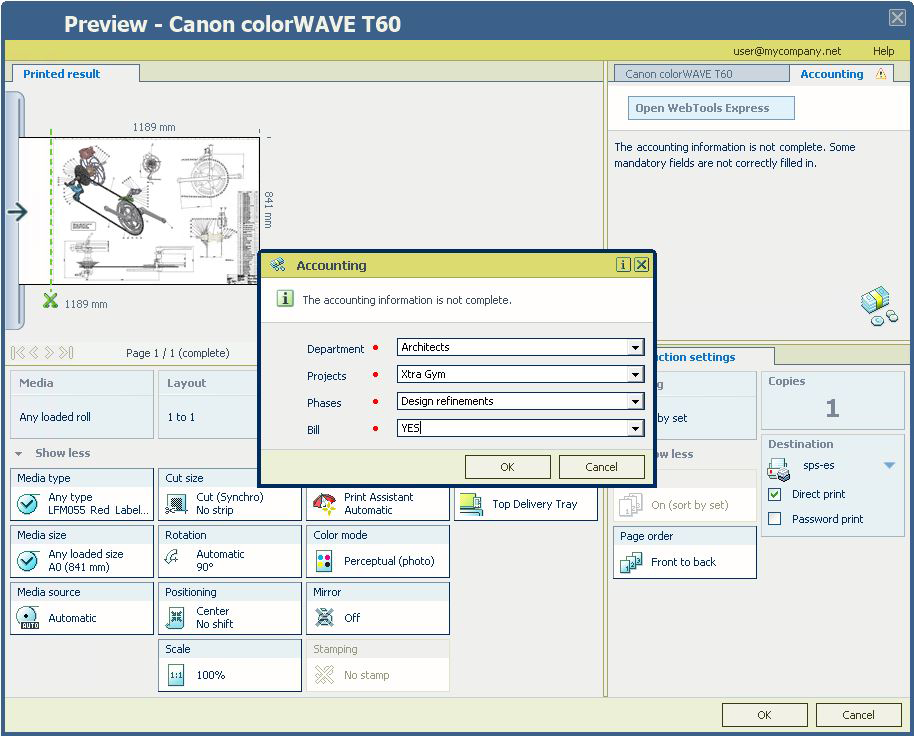
Task: Click the Mirror Off icon
Action: (x=324, y=618)
